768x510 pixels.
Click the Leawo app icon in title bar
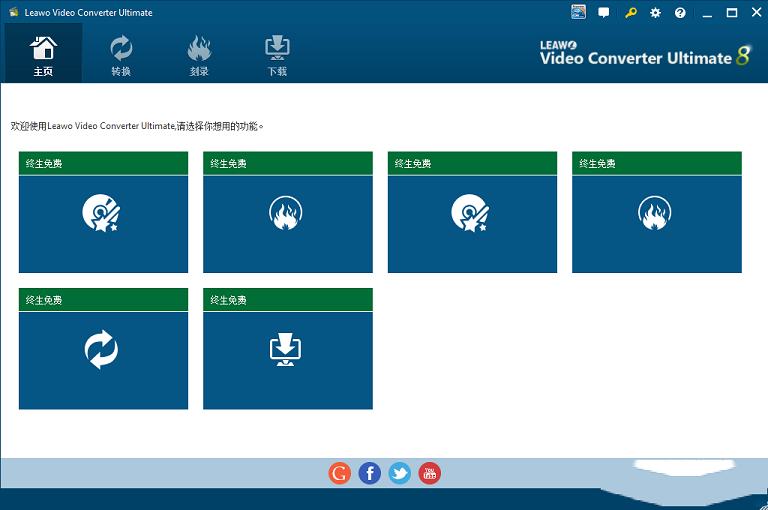pos(14,12)
